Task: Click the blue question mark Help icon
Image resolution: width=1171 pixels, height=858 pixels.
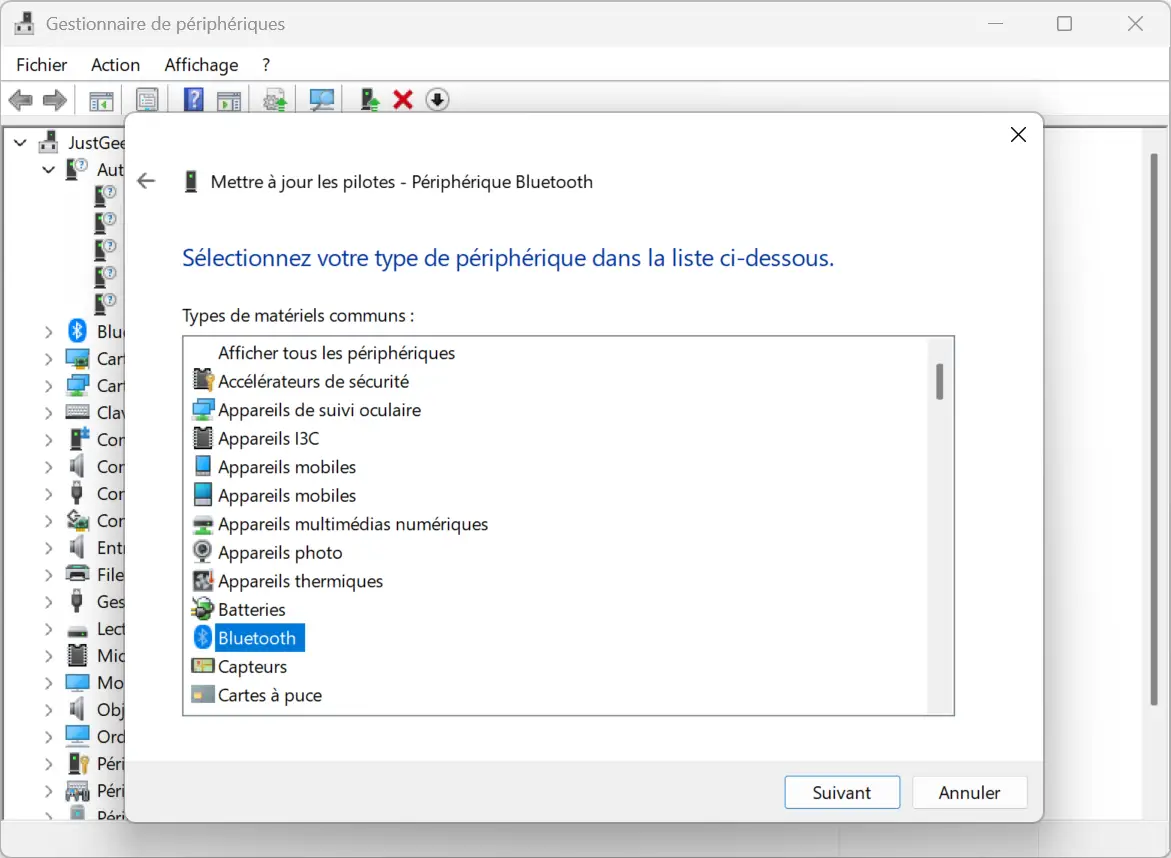Action: click(193, 99)
